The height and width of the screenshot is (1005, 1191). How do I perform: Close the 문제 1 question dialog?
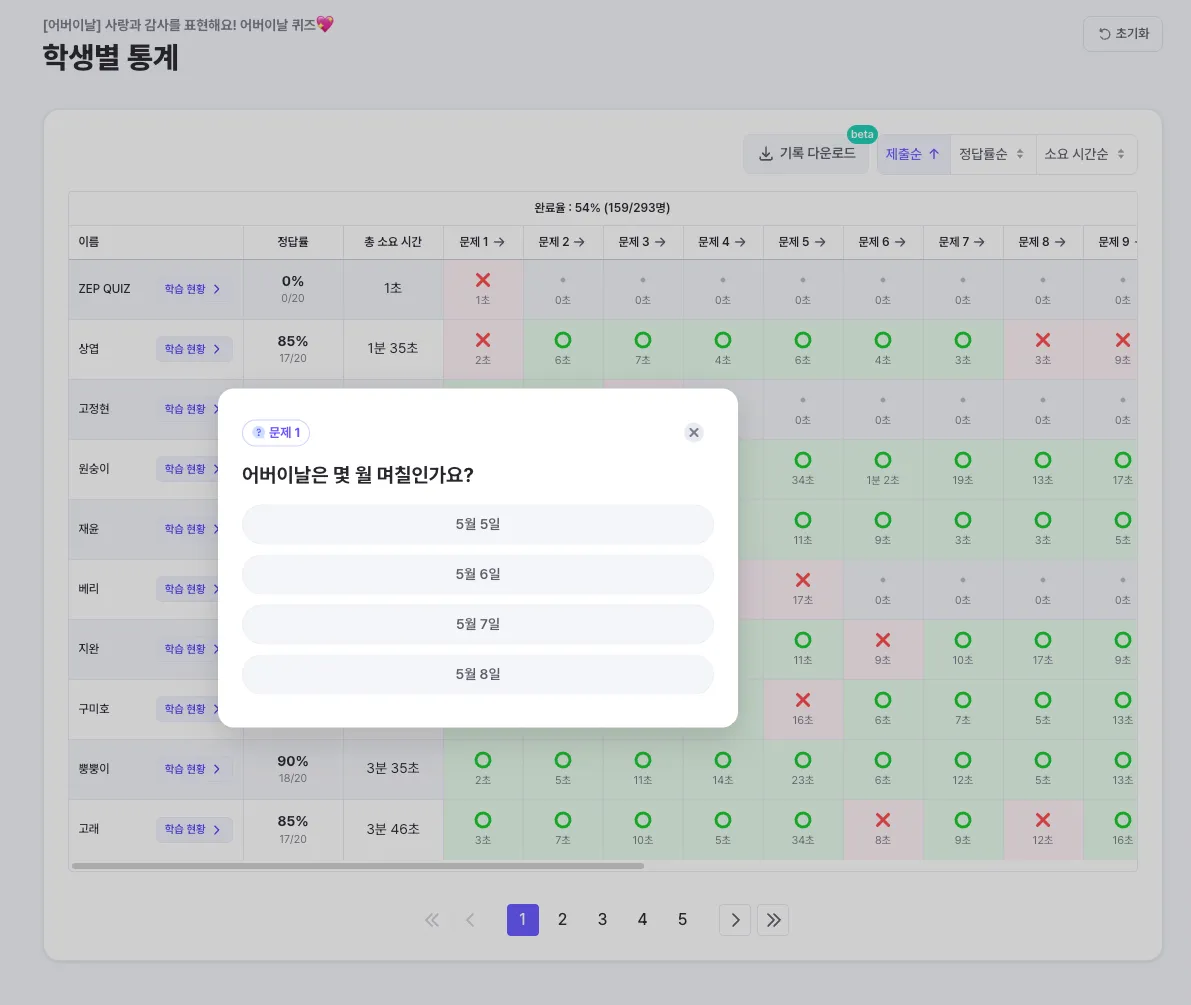click(694, 432)
